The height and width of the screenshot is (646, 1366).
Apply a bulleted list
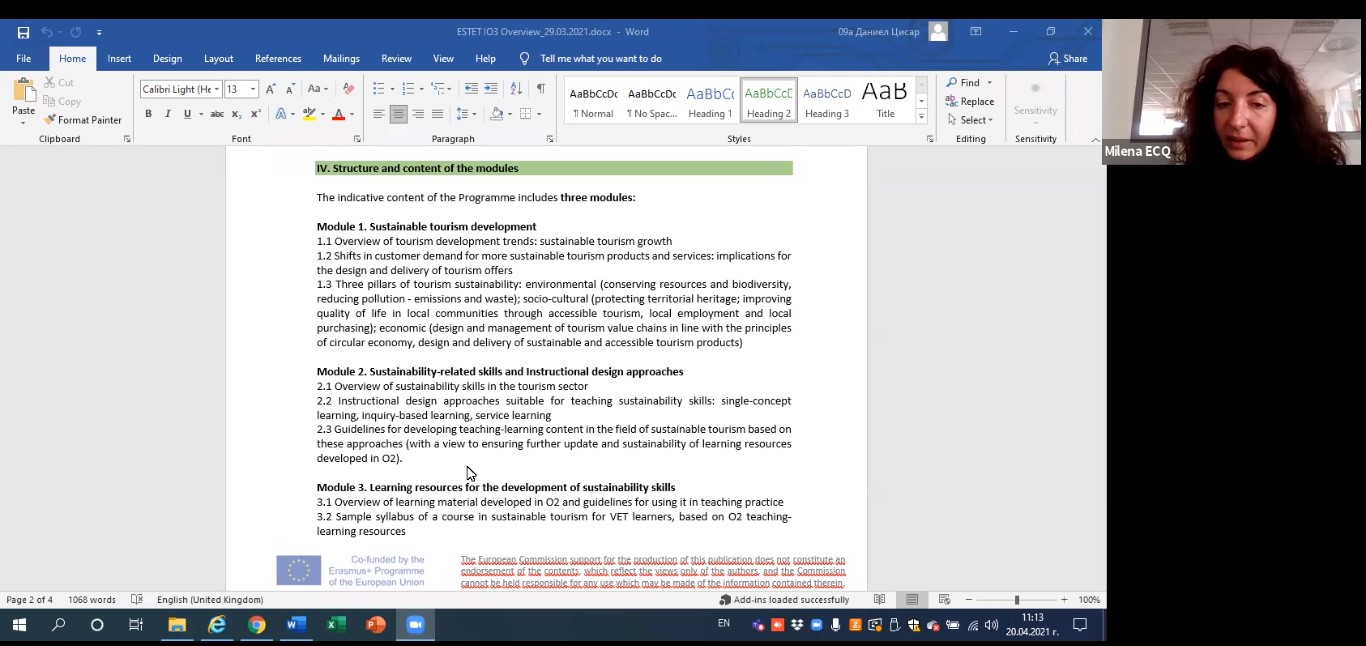[379, 89]
